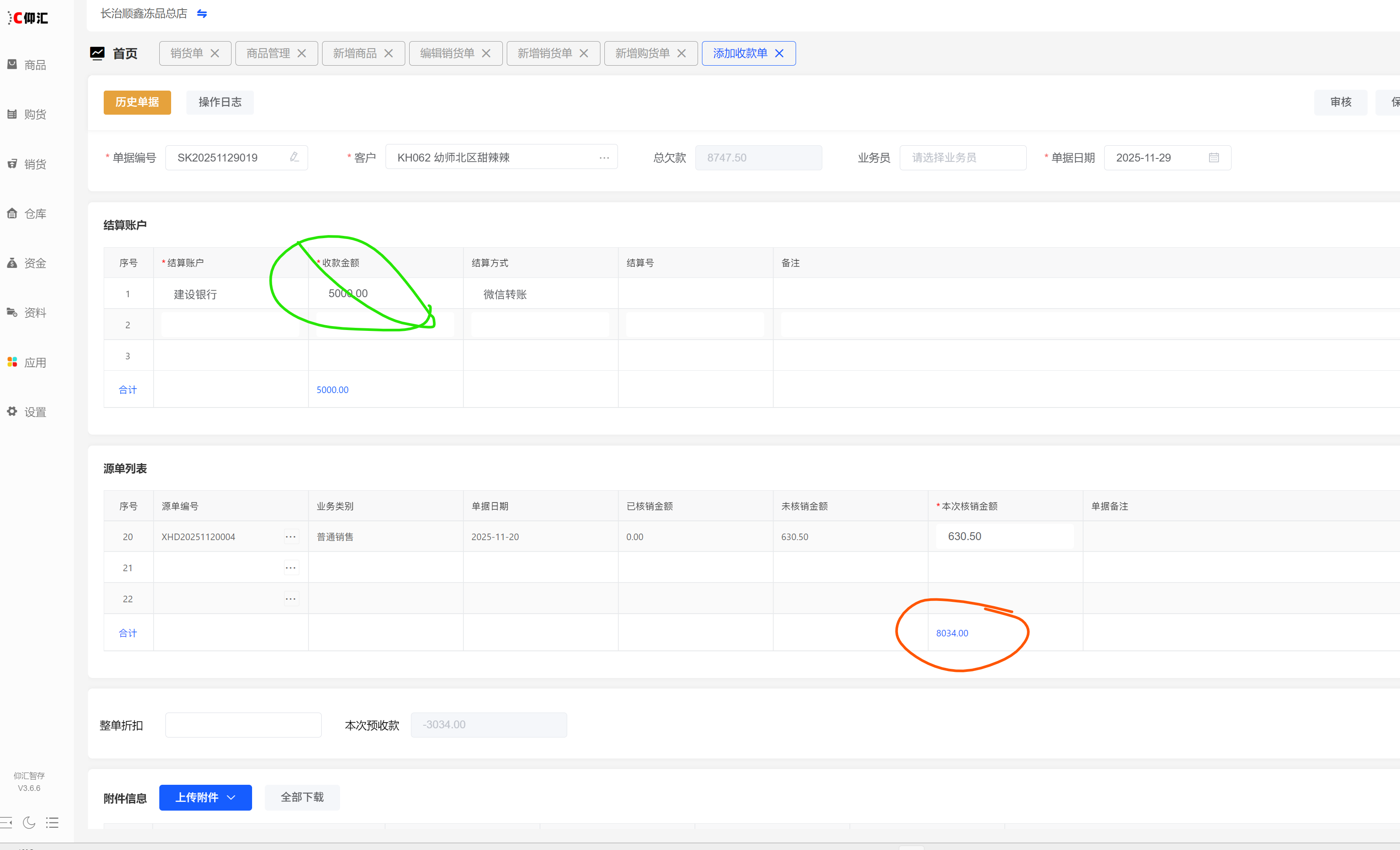The width and height of the screenshot is (1400, 850).
Task: Toggle dark mode moon icon
Action: click(29, 822)
